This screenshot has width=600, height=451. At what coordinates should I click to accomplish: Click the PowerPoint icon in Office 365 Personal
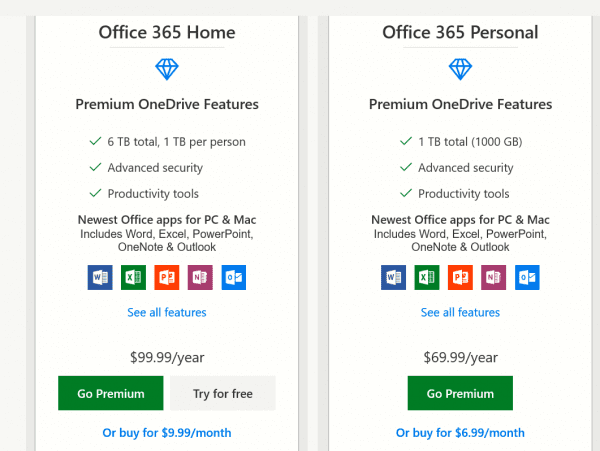pos(460,277)
